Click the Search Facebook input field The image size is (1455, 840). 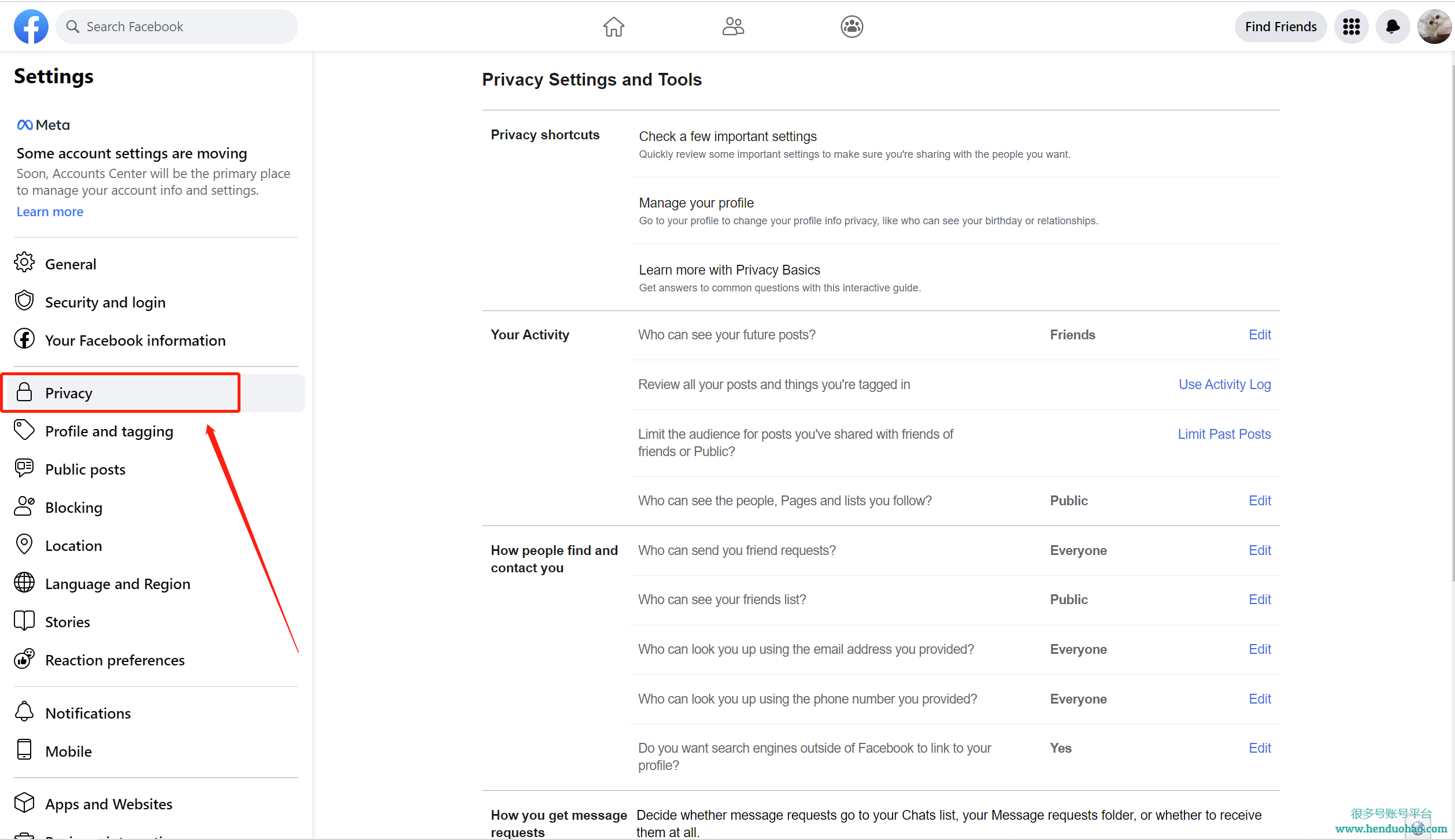click(177, 27)
